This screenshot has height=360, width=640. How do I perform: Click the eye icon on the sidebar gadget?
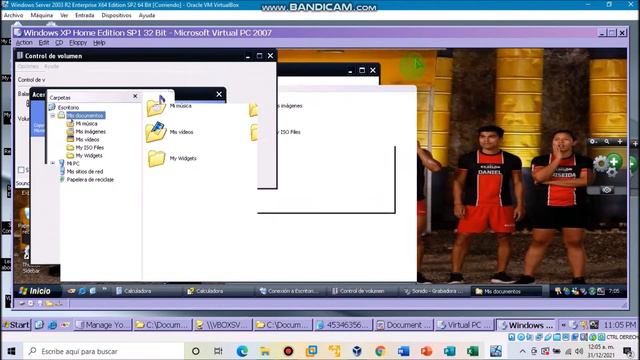607,190
